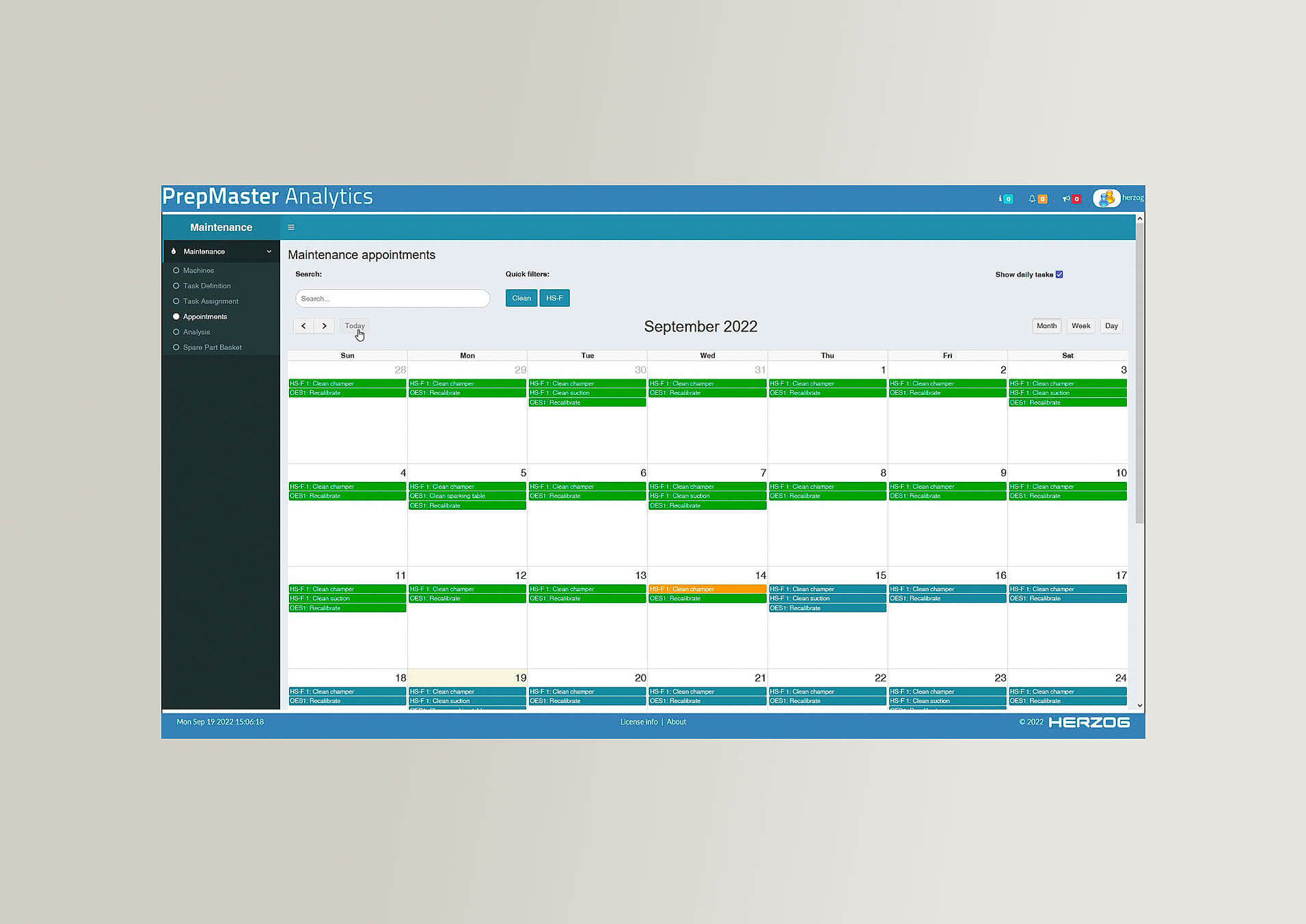Open Spare Part Basket in the sidebar

[x=212, y=347]
